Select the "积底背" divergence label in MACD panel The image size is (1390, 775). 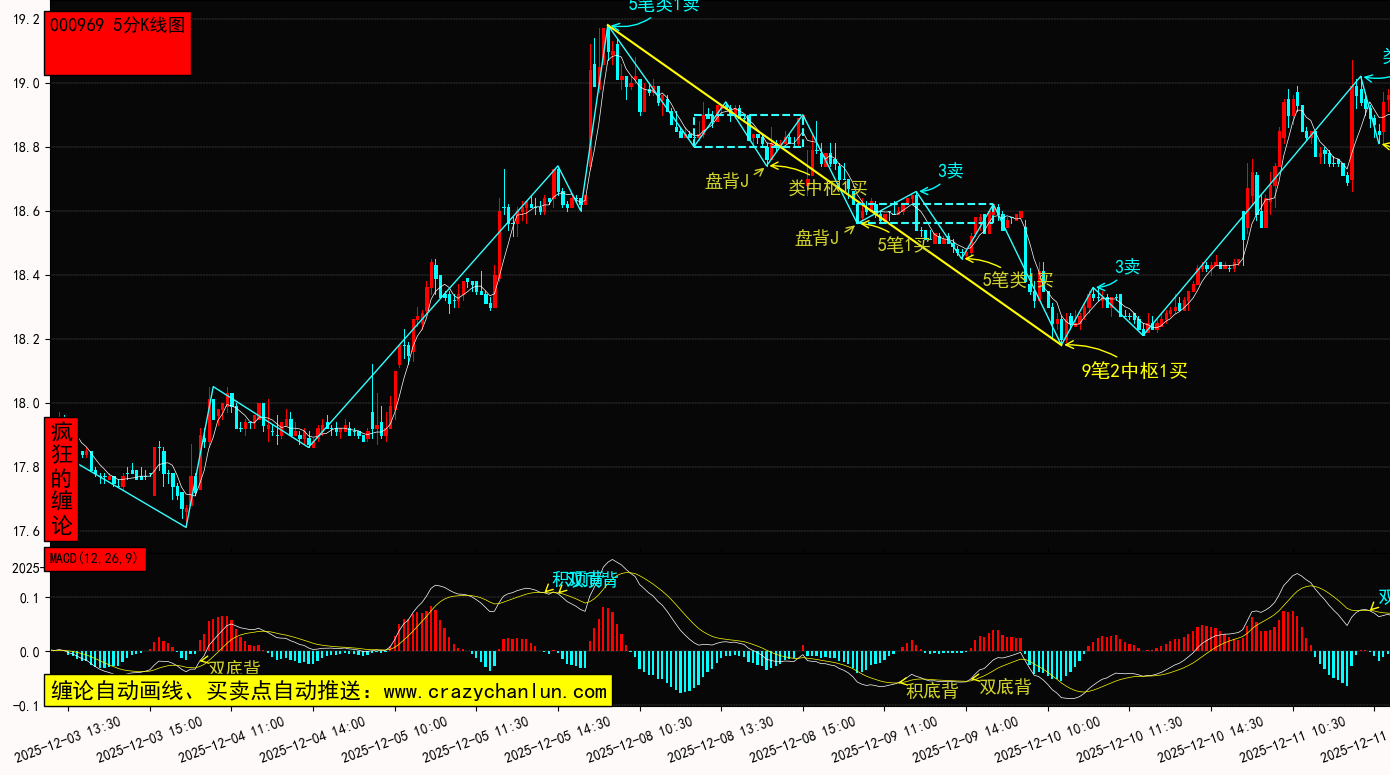[x=932, y=690]
